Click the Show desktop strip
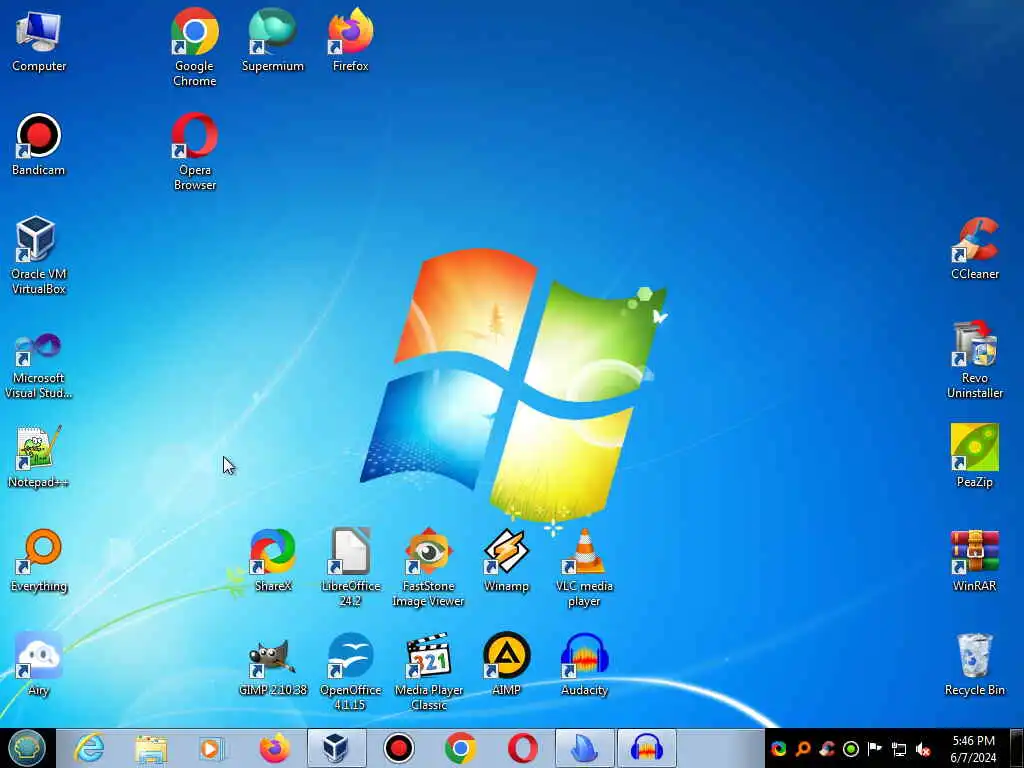 click(x=1016, y=748)
